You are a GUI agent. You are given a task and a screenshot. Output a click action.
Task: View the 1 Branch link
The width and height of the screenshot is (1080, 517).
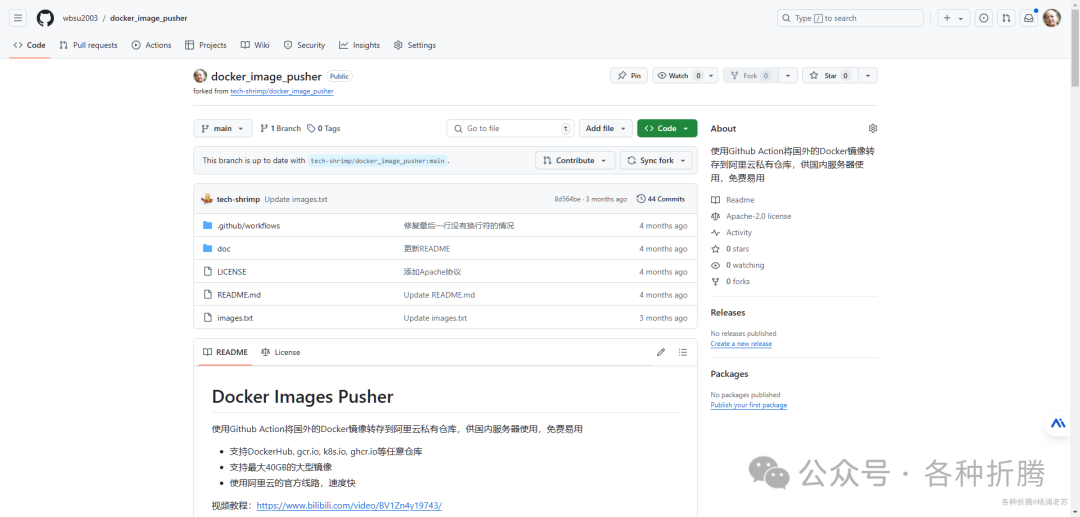[x=280, y=129]
